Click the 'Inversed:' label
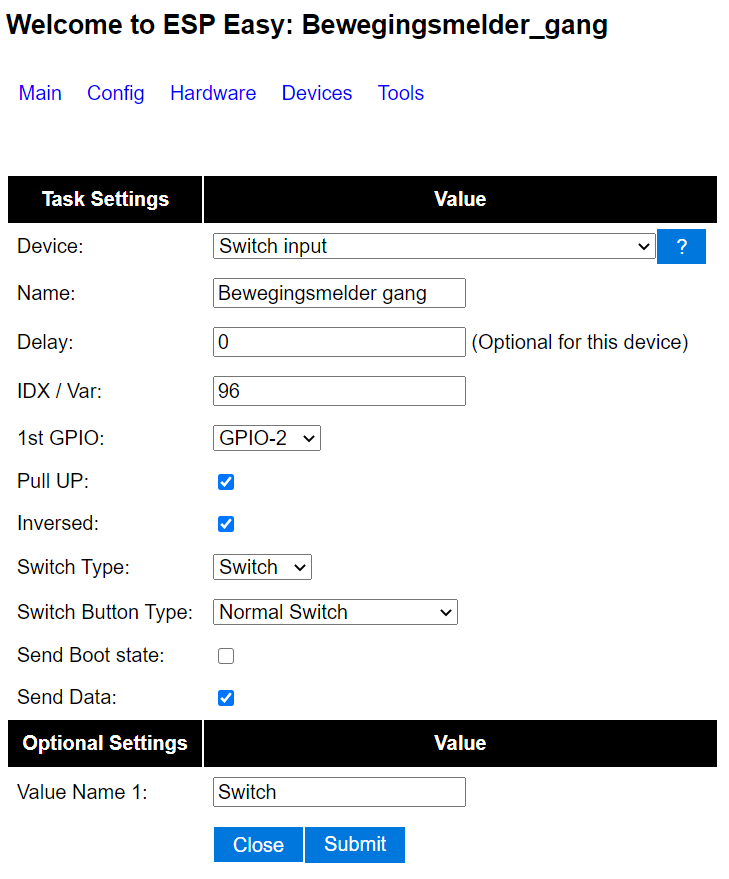The height and width of the screenshot is (879, 729). click(58, 523)
